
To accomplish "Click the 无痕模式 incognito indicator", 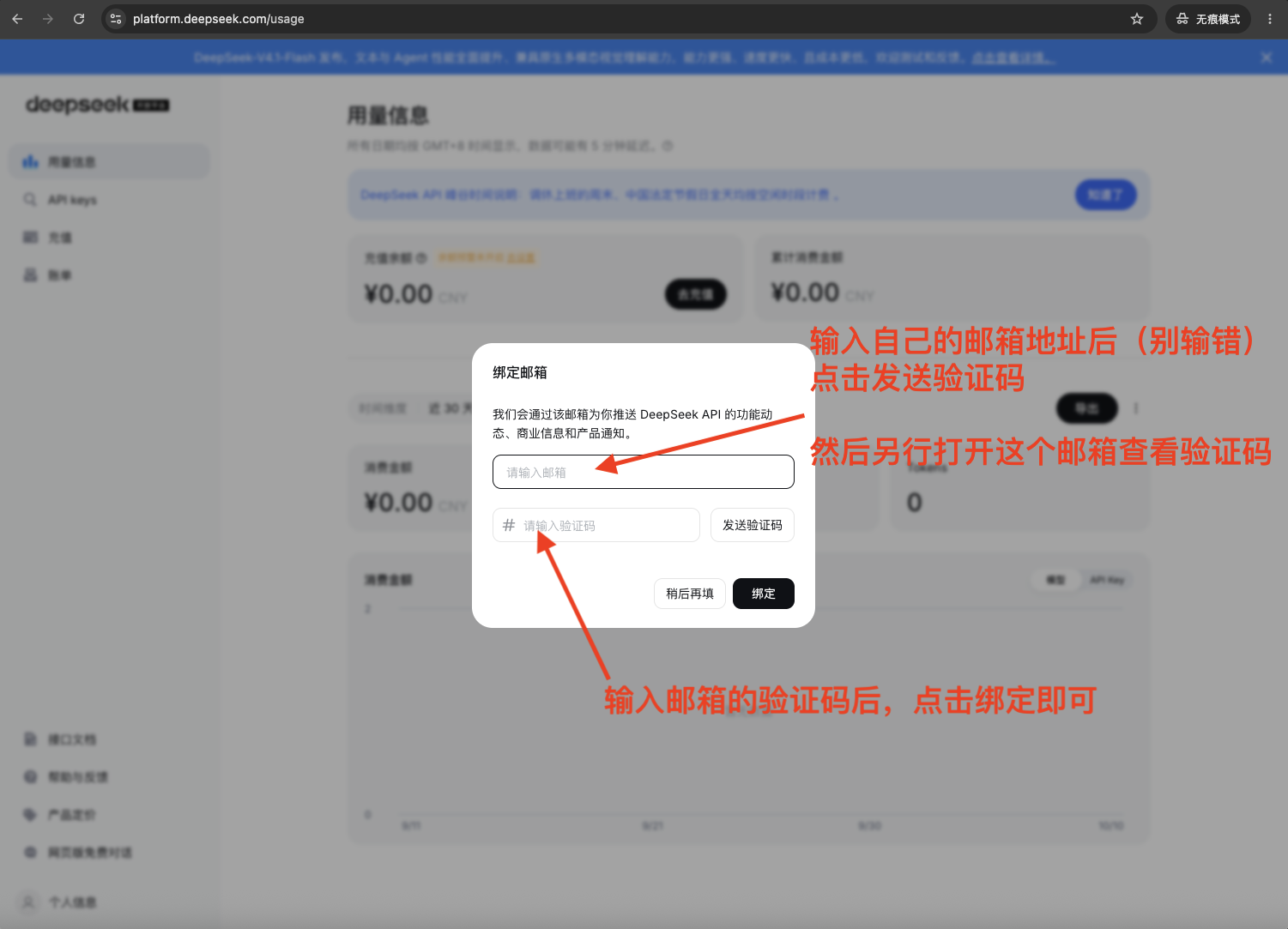I will tap(1207, 19).
